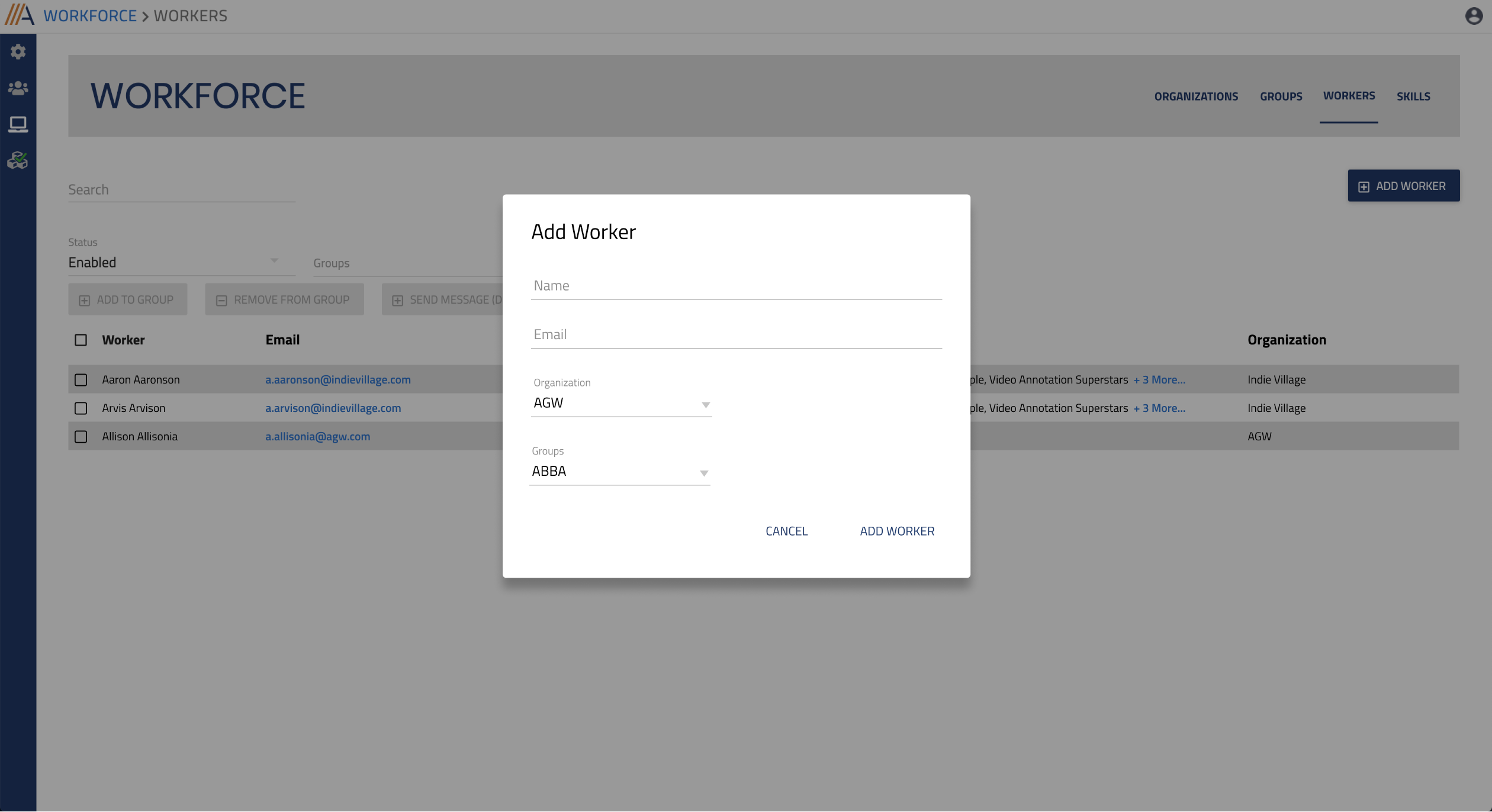
Task: Select the Aaron Aaronson worker name
Action: click(141, 379)
